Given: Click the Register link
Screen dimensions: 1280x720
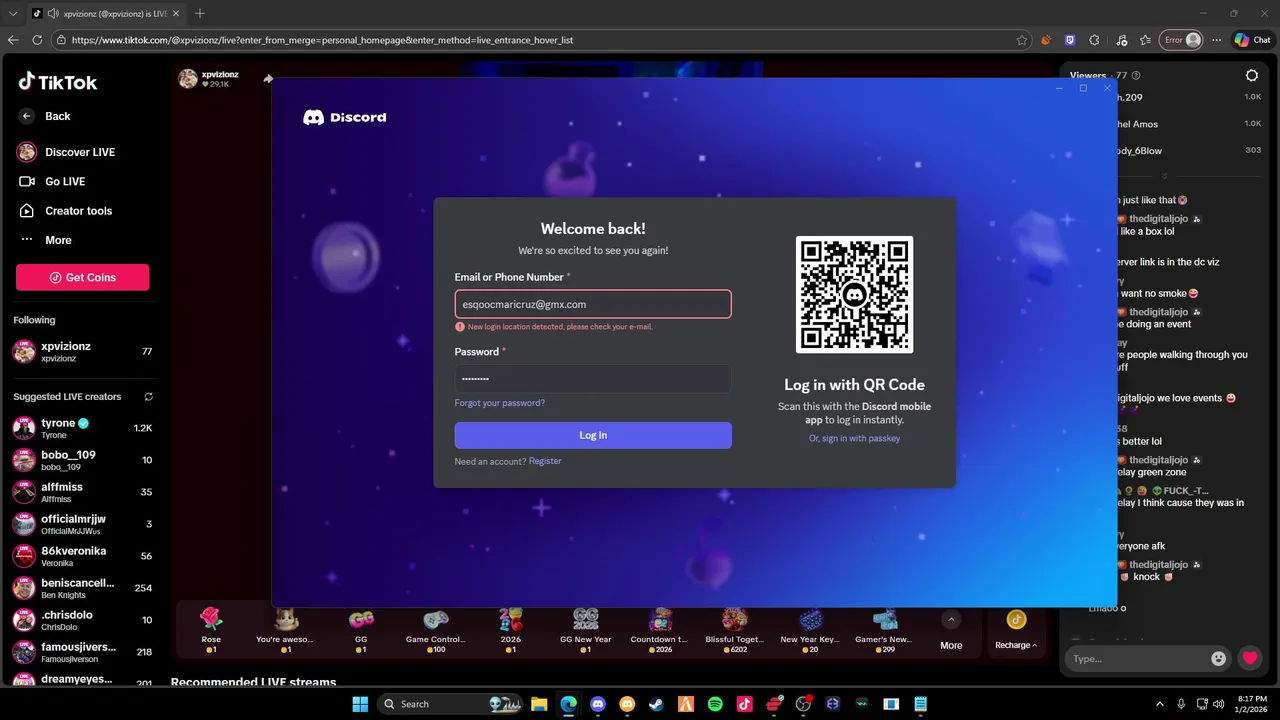Looking at the screenshot, I should point(545,461).
